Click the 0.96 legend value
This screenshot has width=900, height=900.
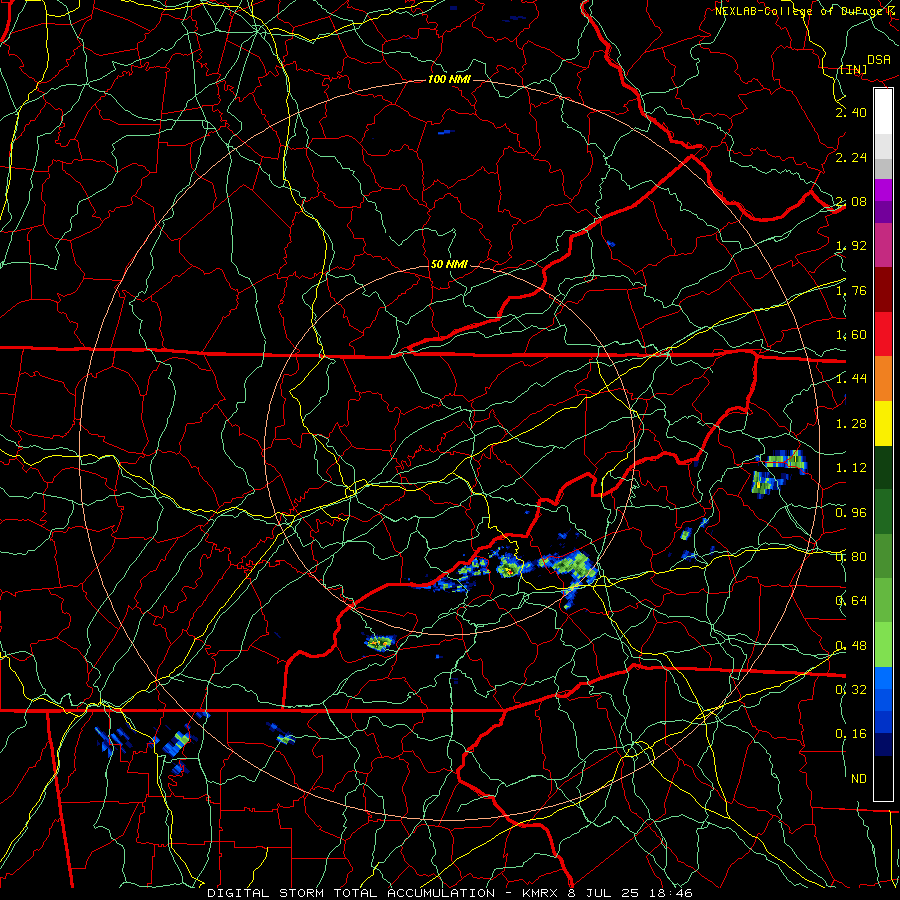(851, 512)
